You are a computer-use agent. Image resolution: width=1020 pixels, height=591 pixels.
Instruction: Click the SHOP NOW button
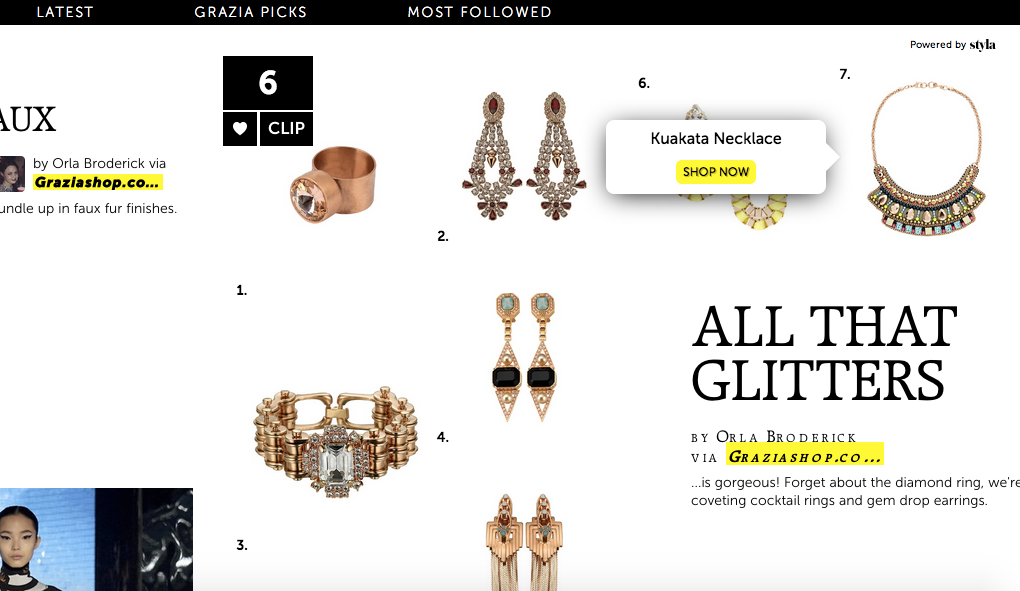point(716,172)
